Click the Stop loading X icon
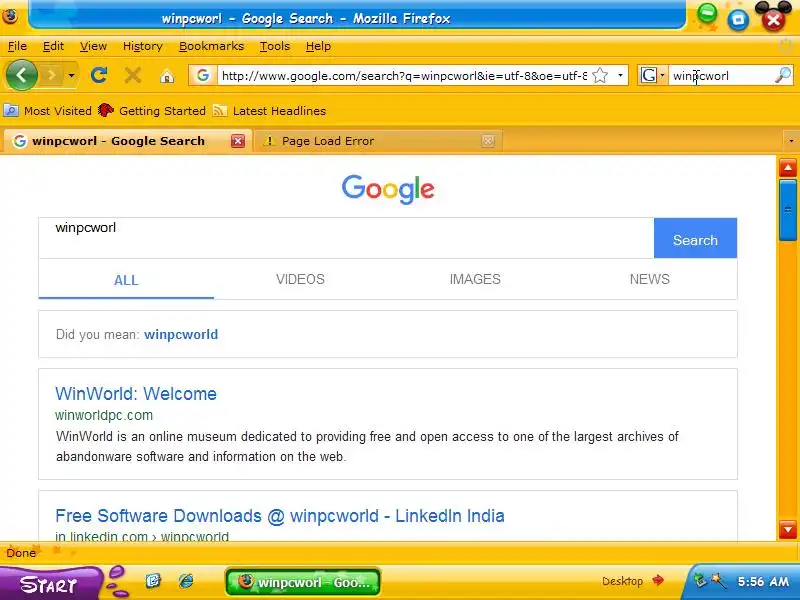Image resolution: width=800 pixels, height=600 pixels. coord(133,76)
